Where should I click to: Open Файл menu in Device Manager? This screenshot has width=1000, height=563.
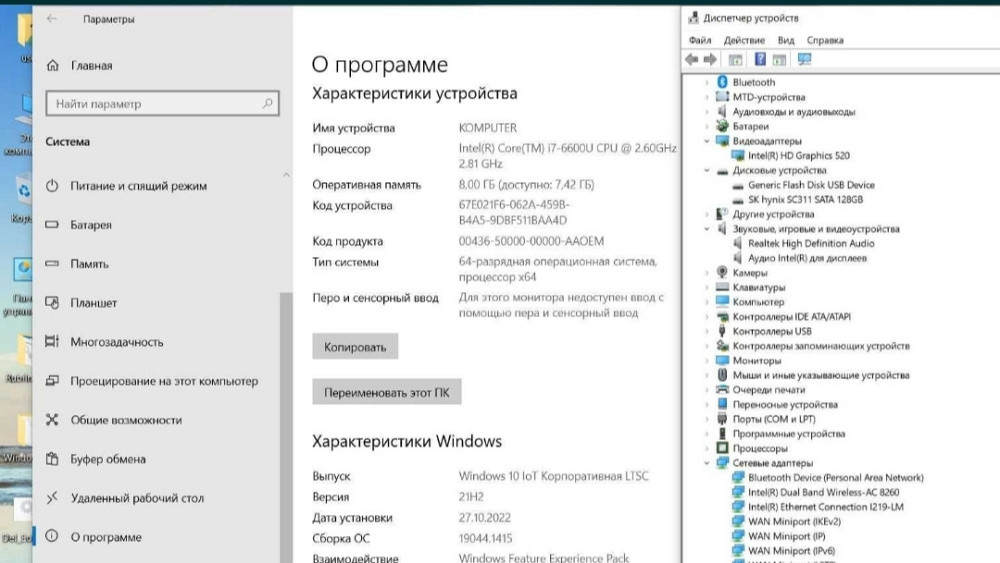(x=700, y=40)
